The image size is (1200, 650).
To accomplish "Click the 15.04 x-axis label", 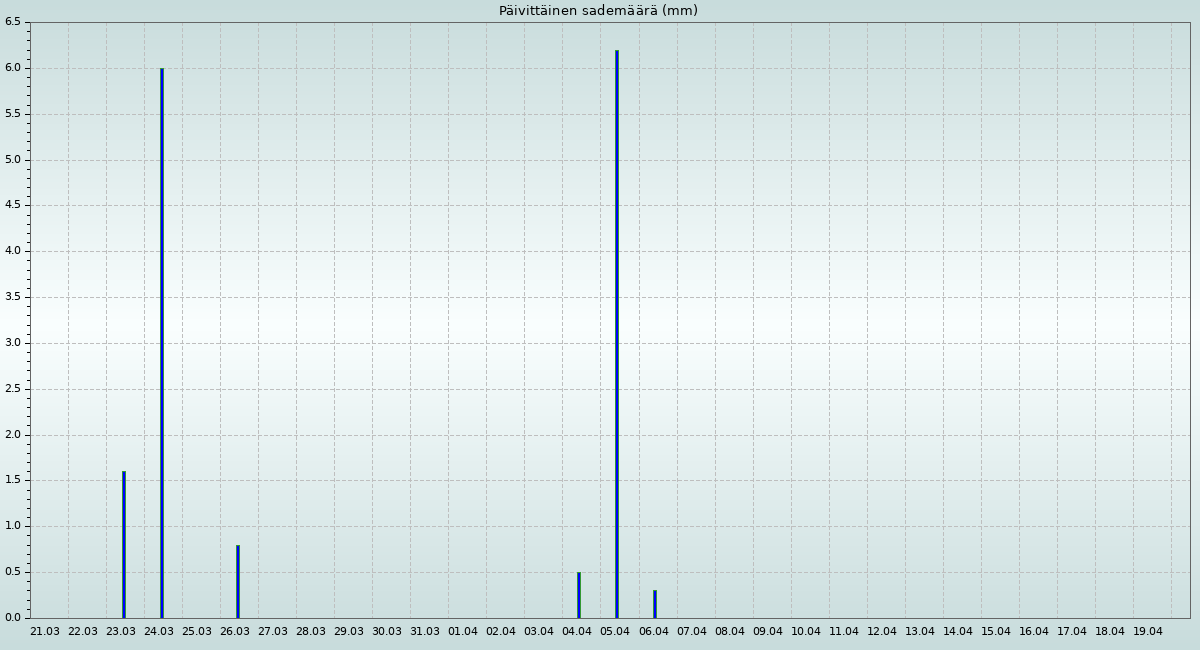I will pyautogui.click(x=996, y=632).
